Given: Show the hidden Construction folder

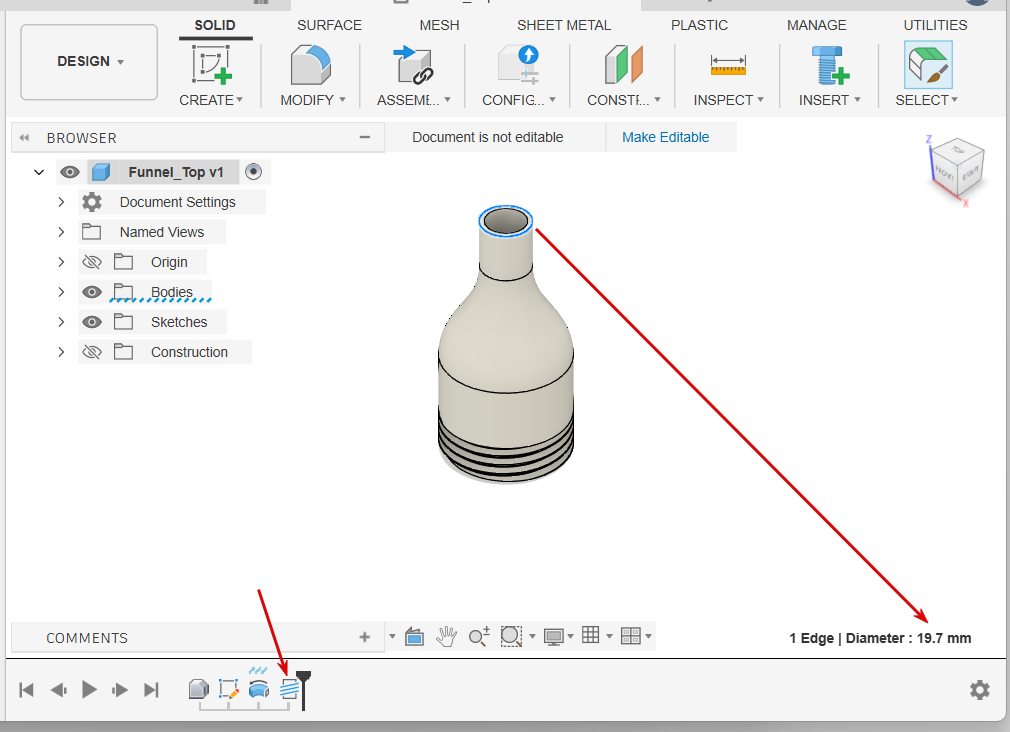Looking at the screenshot, I should [x=92, y=352].
